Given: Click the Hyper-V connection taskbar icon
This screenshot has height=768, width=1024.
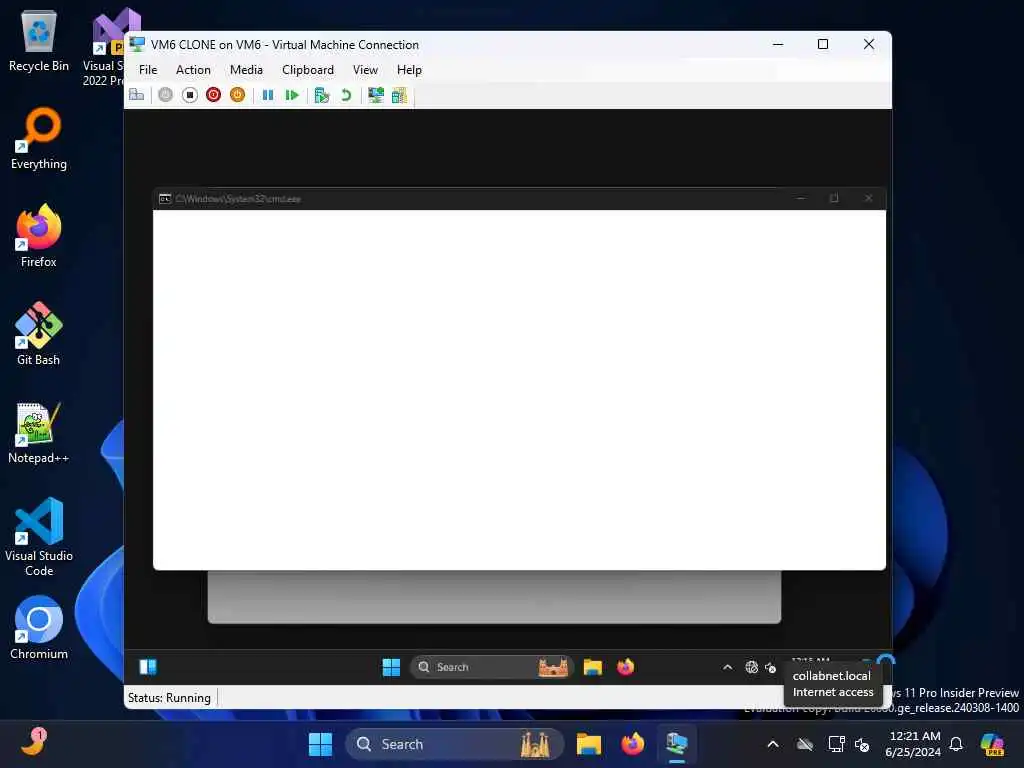Looking at the screenshot, I should pyautogui.click(x=677, y=744).
